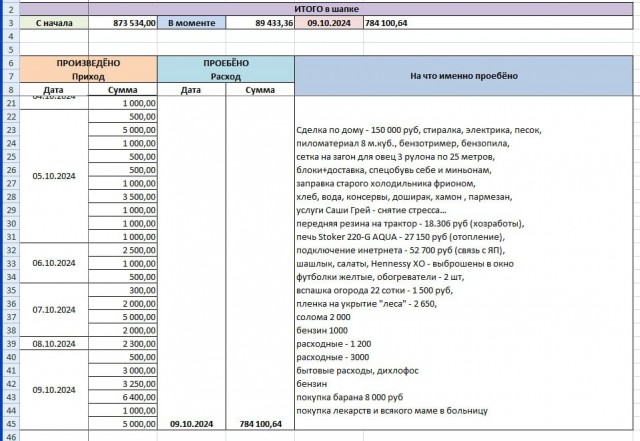Viewport: 640px width, 441px height.
Task: Click the 'заправка старого холодильника фрионом' line
Action: [x=386, y=183]
